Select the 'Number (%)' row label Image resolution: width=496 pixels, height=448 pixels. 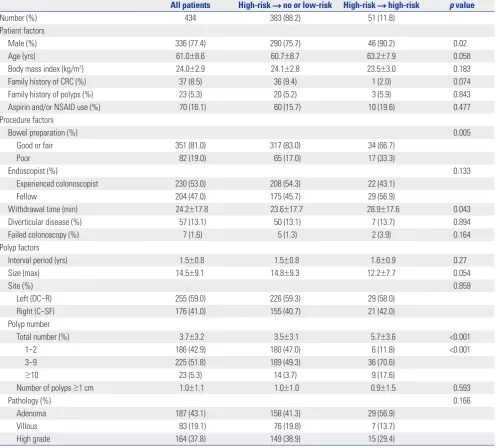coord(18,18)
